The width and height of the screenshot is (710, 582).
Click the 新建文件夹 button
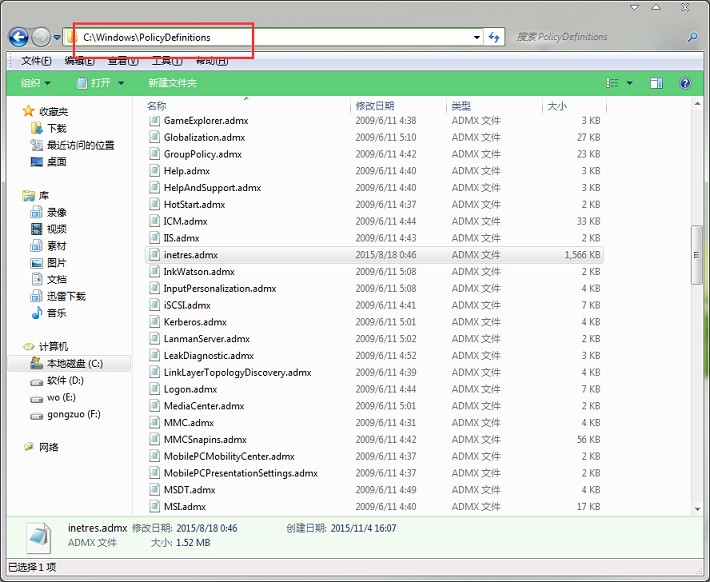[x=172, y=83]
